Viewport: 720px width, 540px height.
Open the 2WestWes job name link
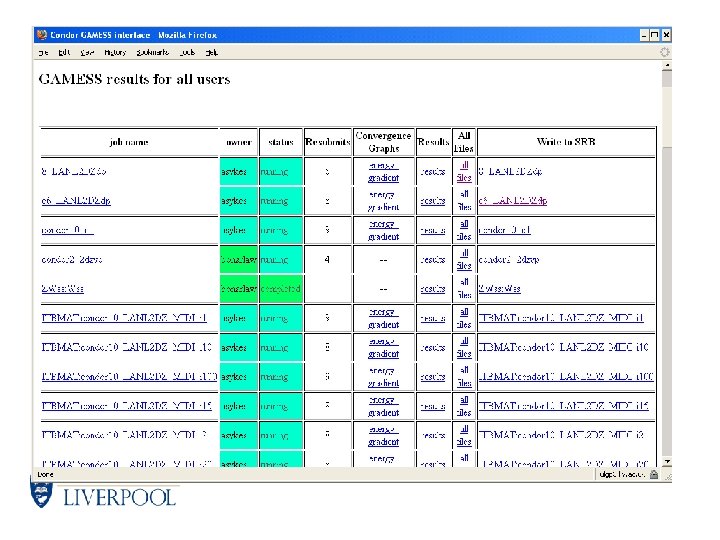tap(62, 289)
